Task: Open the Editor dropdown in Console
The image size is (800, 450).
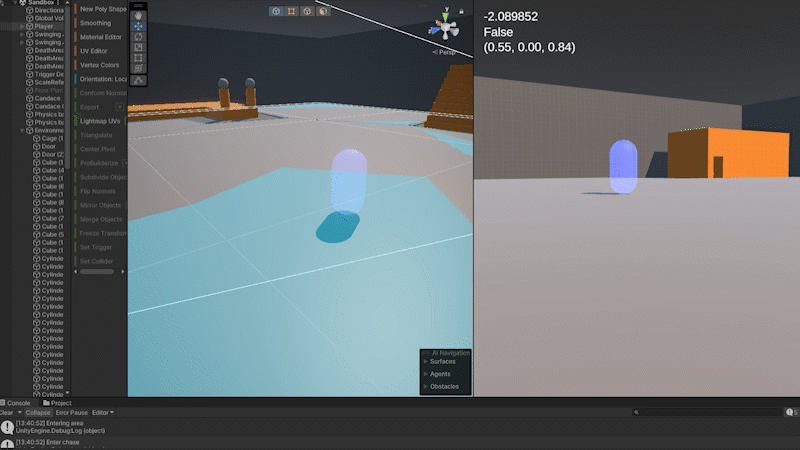Action: click(x=103, y=412)
